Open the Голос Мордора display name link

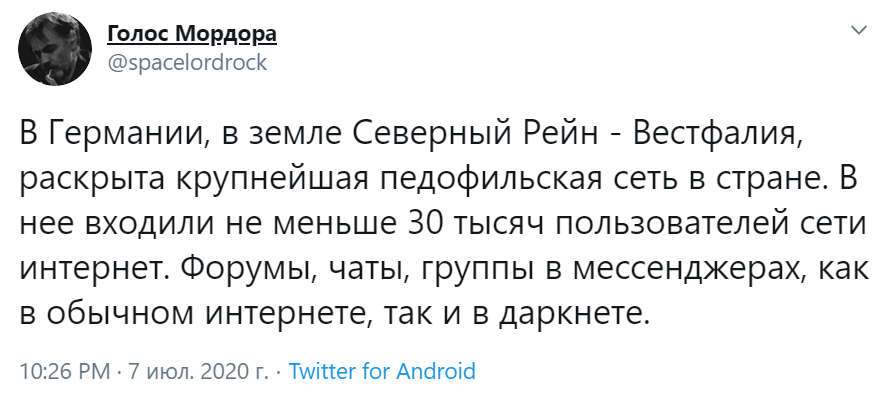192,36
